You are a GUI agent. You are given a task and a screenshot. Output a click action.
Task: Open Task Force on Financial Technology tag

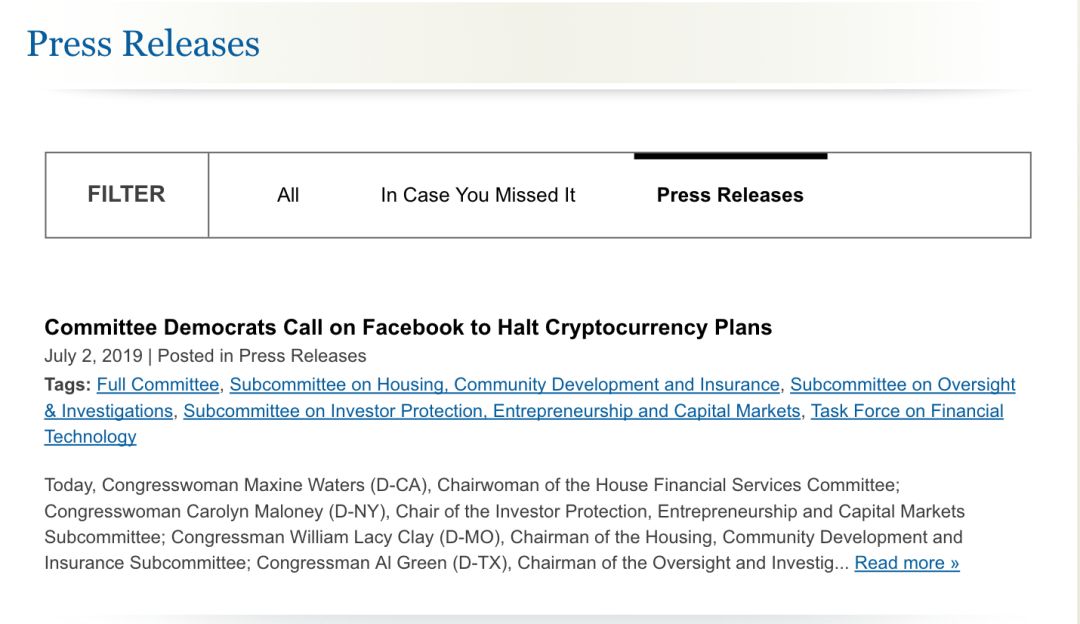click(x=906, y=410)
